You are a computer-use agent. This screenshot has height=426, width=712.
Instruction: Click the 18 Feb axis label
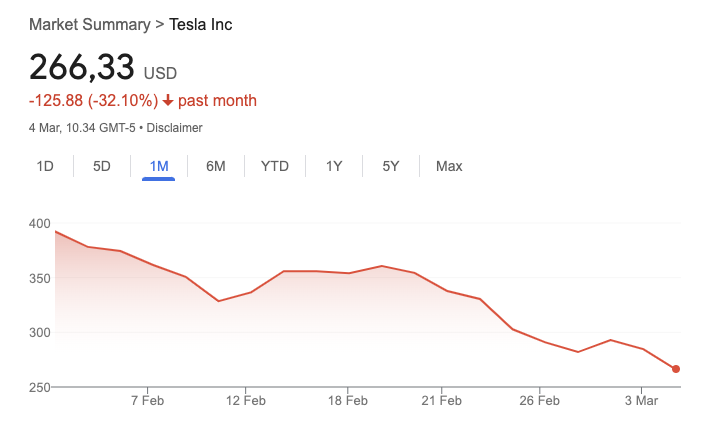[348, 401]
